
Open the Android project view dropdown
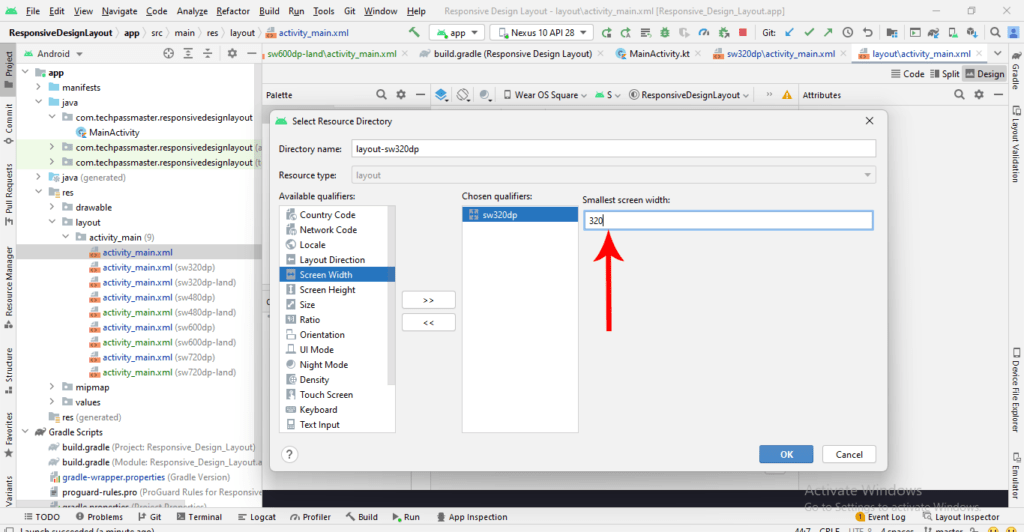coord(54,54)
